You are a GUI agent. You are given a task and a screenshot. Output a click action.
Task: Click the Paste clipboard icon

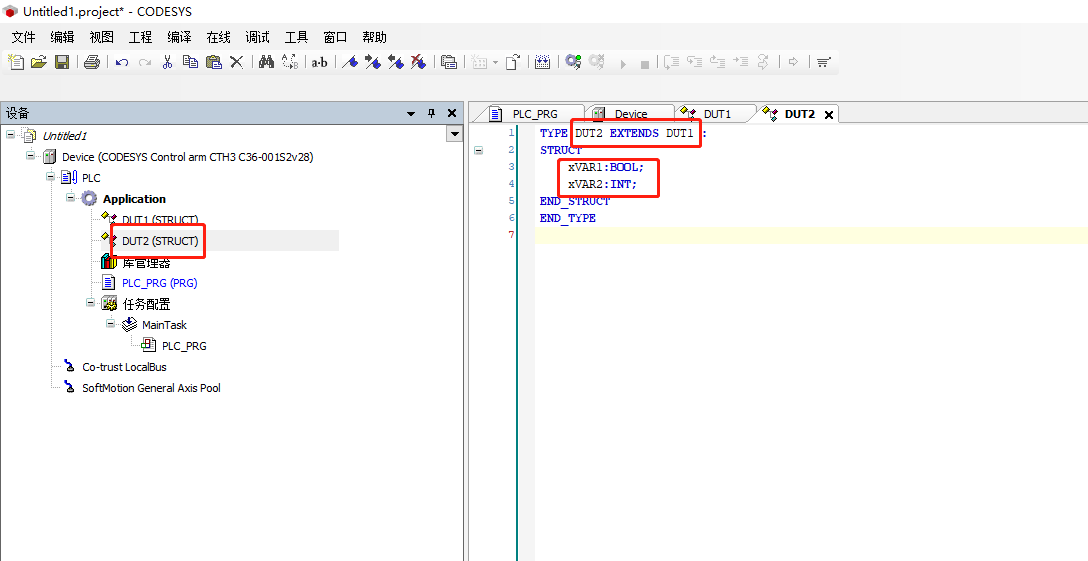[214, 62]
